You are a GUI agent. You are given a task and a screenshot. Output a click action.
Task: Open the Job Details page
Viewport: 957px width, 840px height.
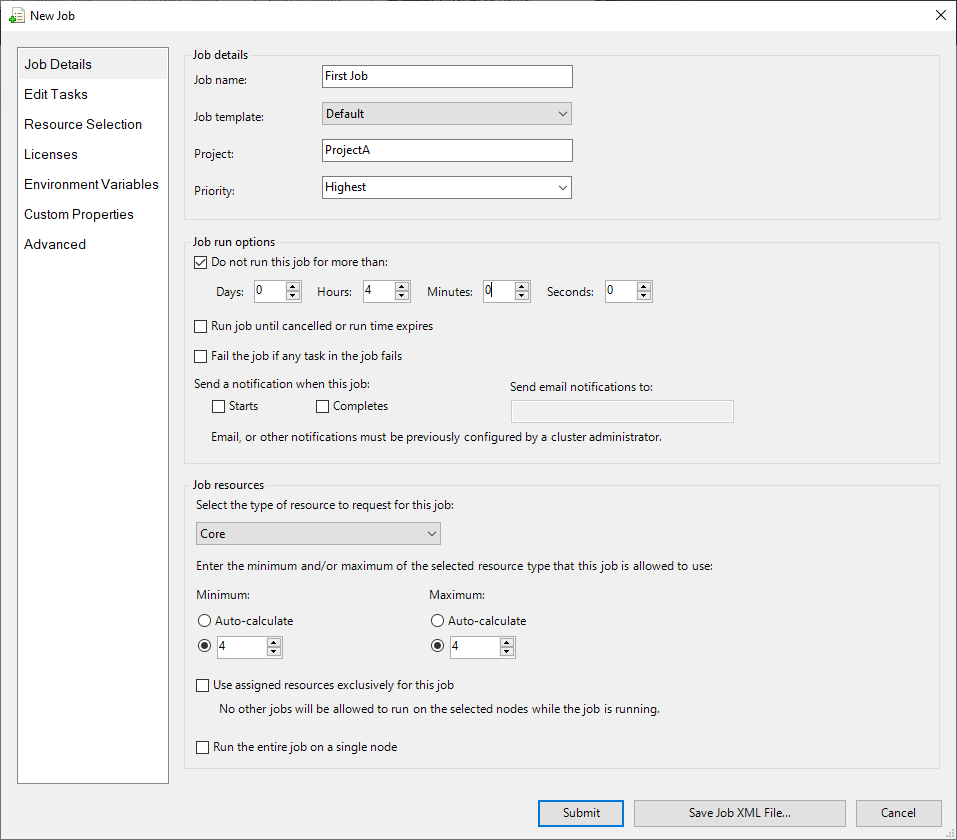tap(60, 64)
